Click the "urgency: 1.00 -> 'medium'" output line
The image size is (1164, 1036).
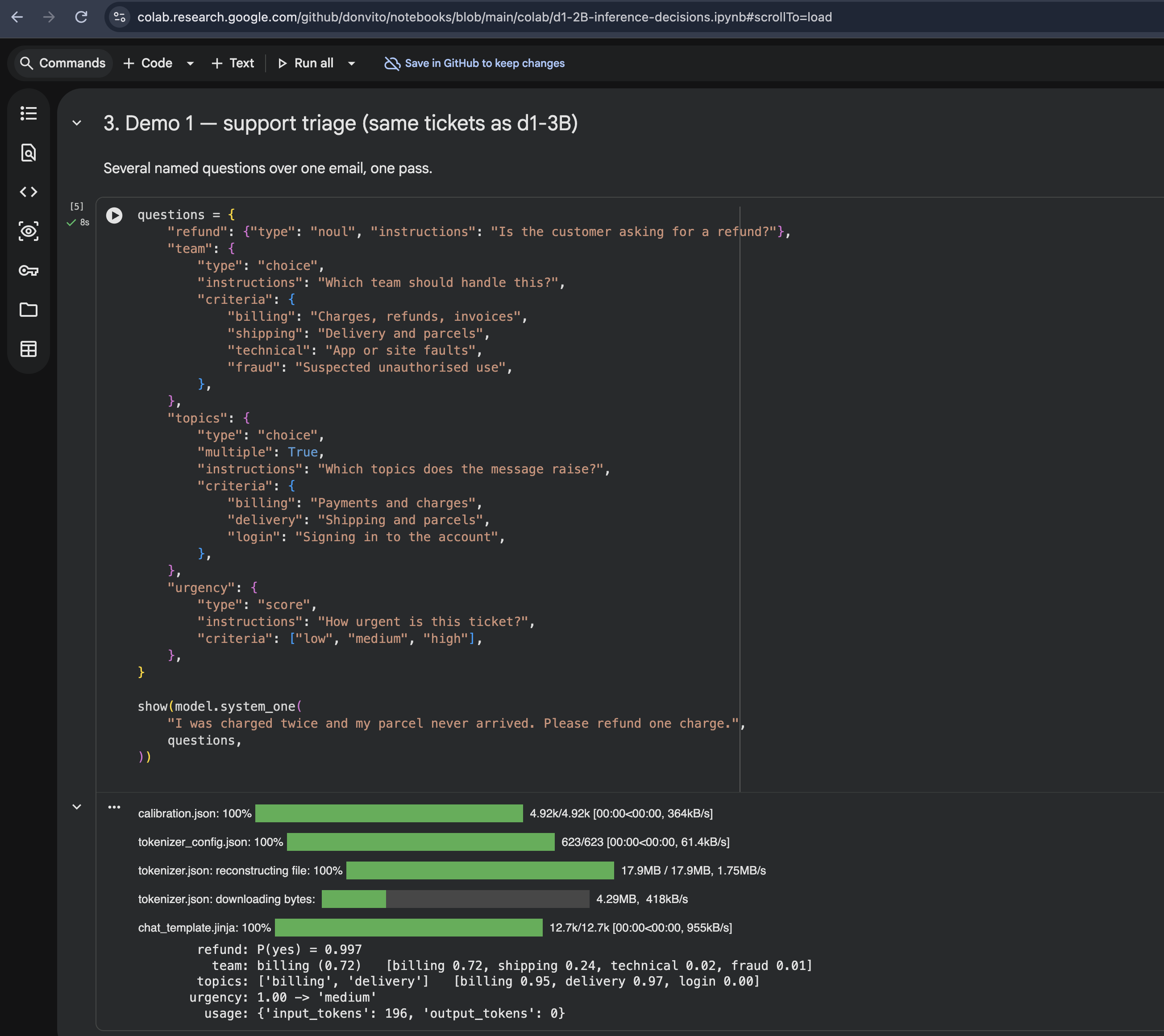(283, 998)
